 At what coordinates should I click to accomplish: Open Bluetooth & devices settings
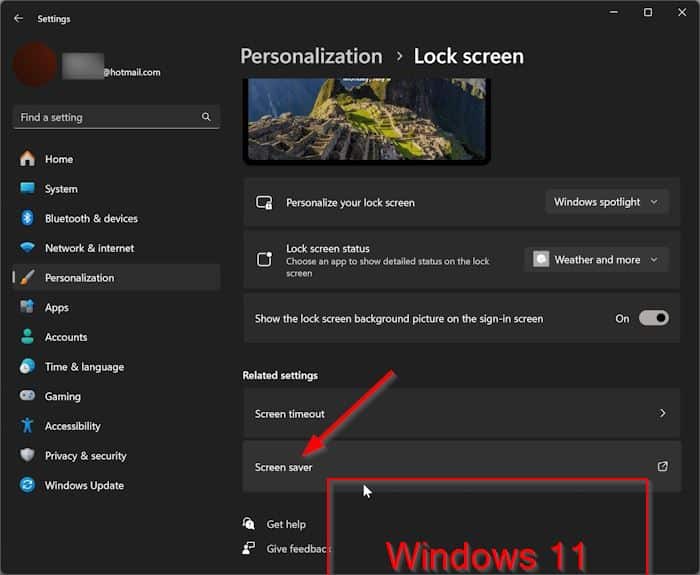click(x=116, y=218)
